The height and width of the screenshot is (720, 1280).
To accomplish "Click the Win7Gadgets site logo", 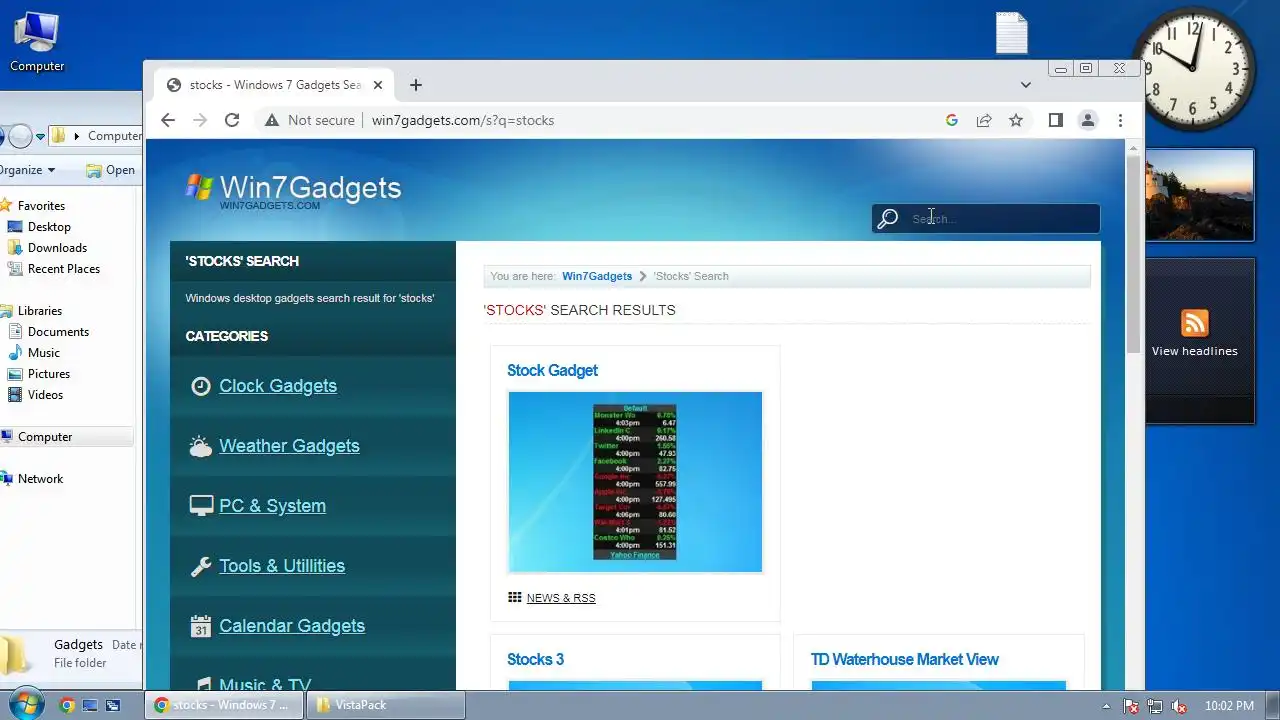I will point(293,189).
